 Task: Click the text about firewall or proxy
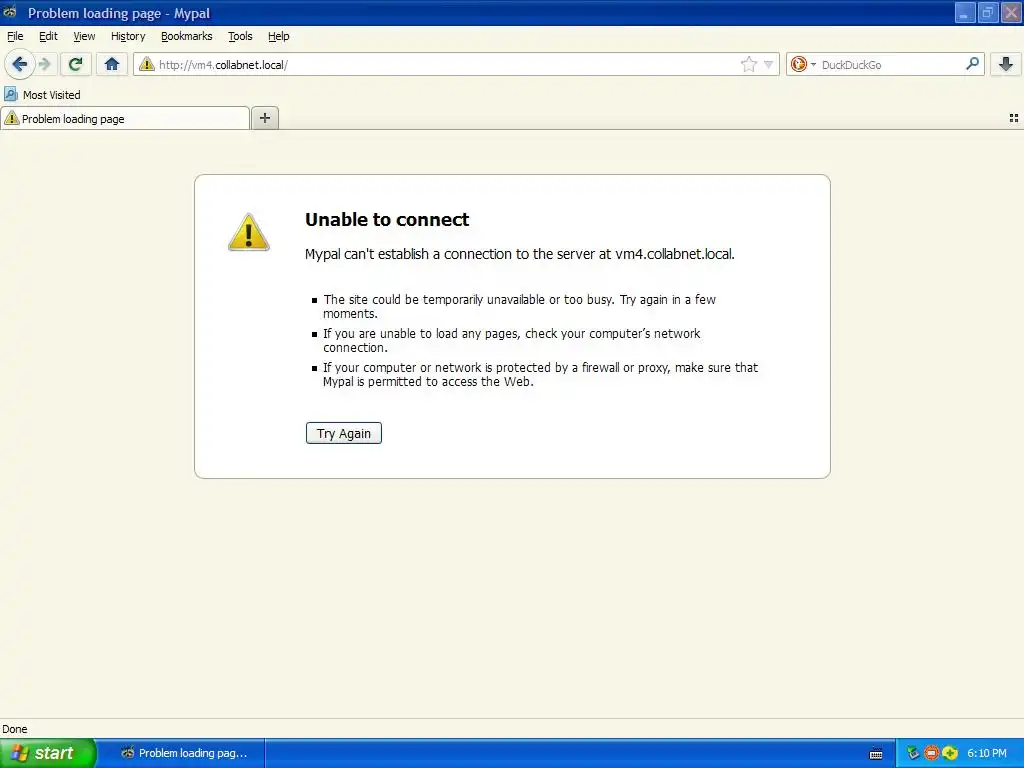[x=540, y=374]
